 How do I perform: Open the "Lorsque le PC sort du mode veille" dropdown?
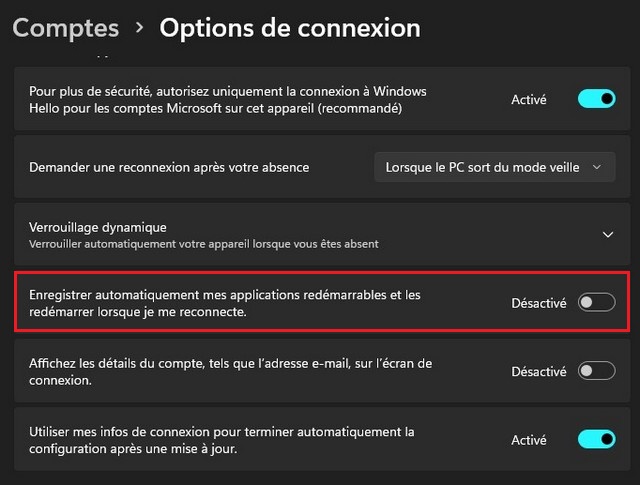pyautogui.click(x=494, y=167)
